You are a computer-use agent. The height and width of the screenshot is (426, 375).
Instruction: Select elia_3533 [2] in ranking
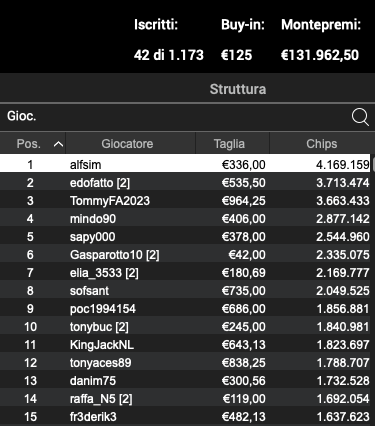click(x=185, y=273)
